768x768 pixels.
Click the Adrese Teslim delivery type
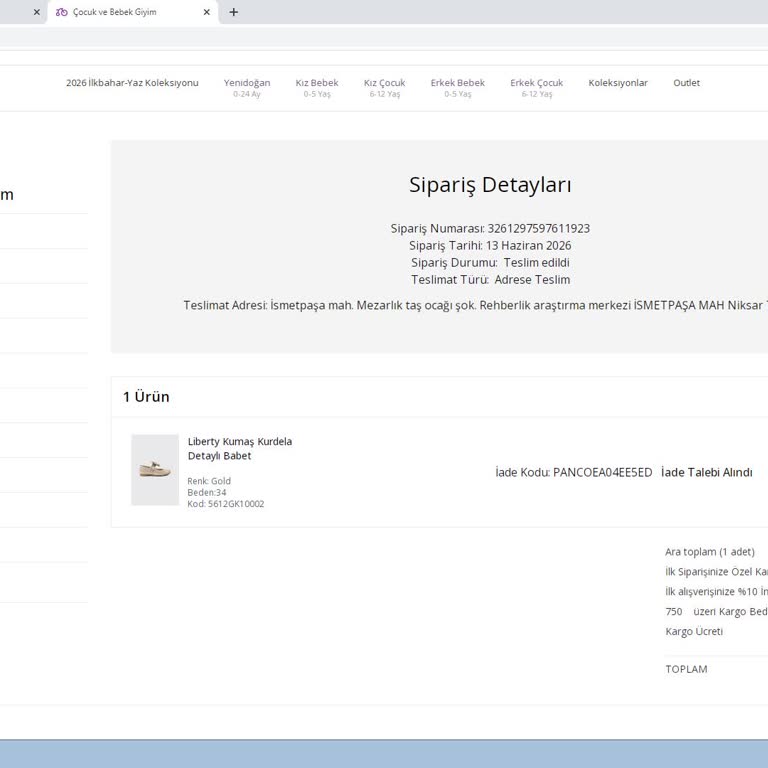pos(532,280)
